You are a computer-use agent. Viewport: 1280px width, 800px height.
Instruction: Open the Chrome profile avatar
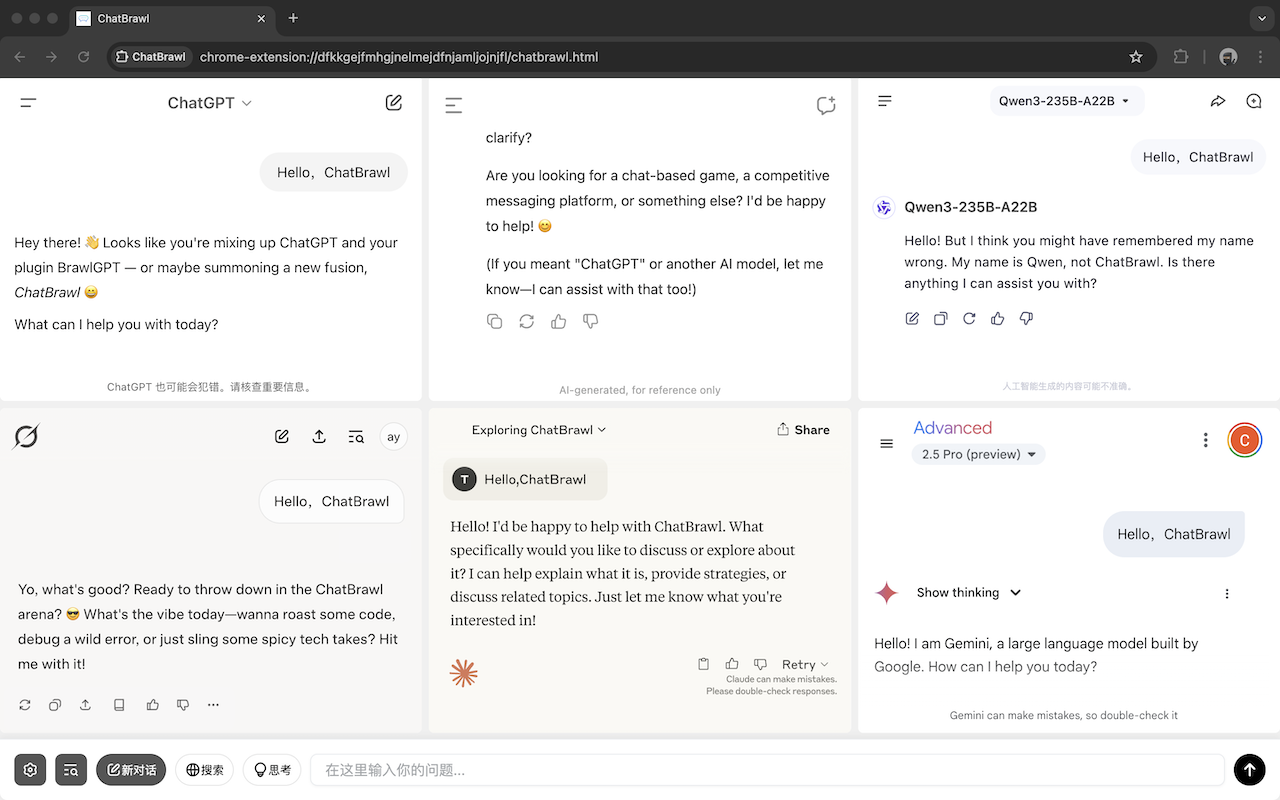point(1229,57)
